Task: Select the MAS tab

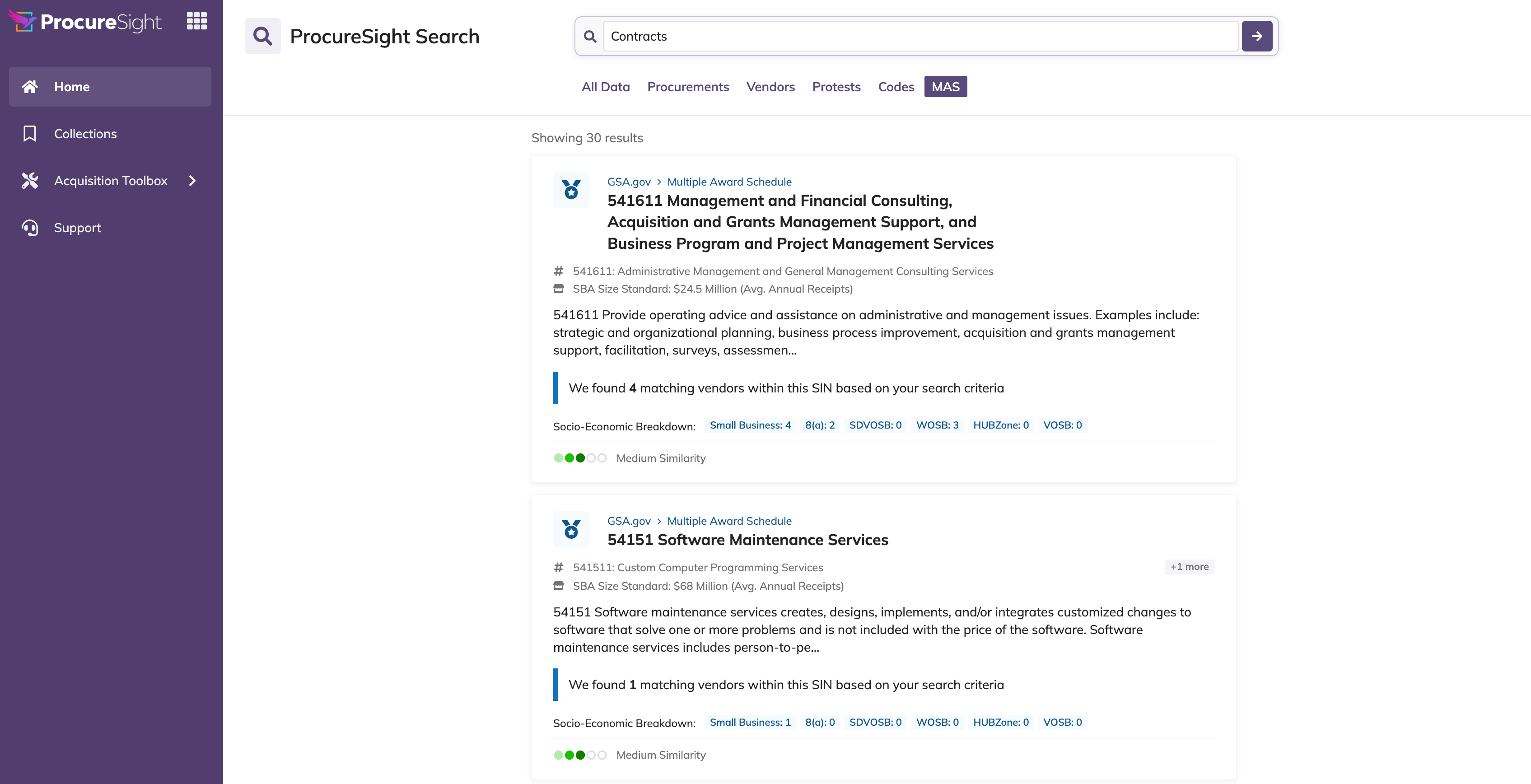Action: (x=946, y=87)
